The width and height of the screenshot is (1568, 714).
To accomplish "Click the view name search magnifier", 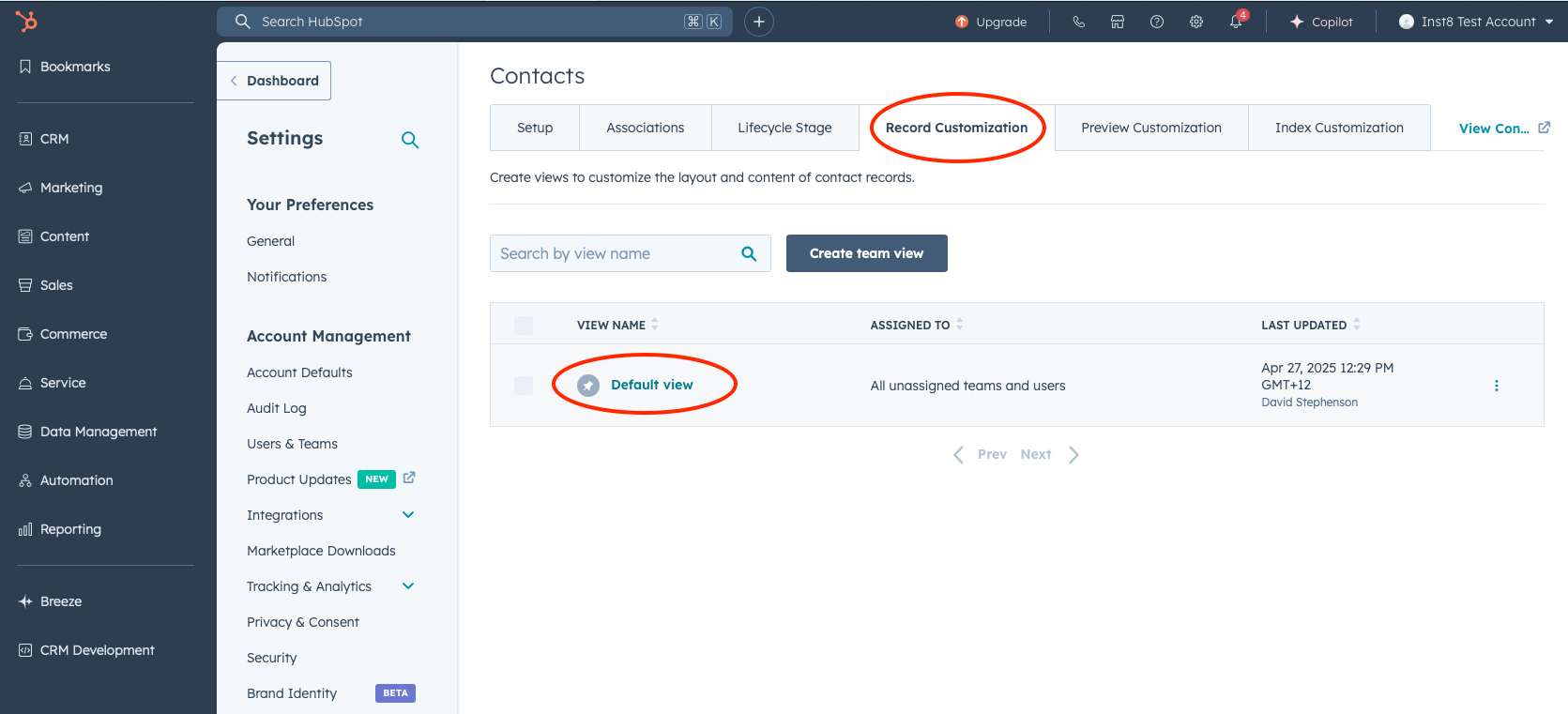I will (x=749, y=253).
